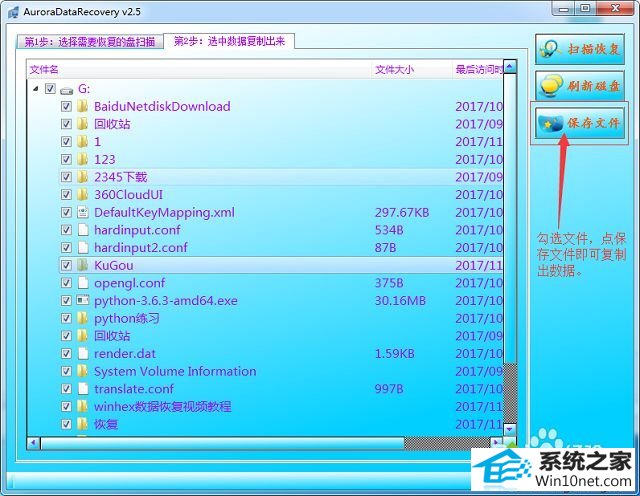Click the 297.67KB file size value
The width and height of the screenshot is (640, 496).
click(x=402, y=213)
